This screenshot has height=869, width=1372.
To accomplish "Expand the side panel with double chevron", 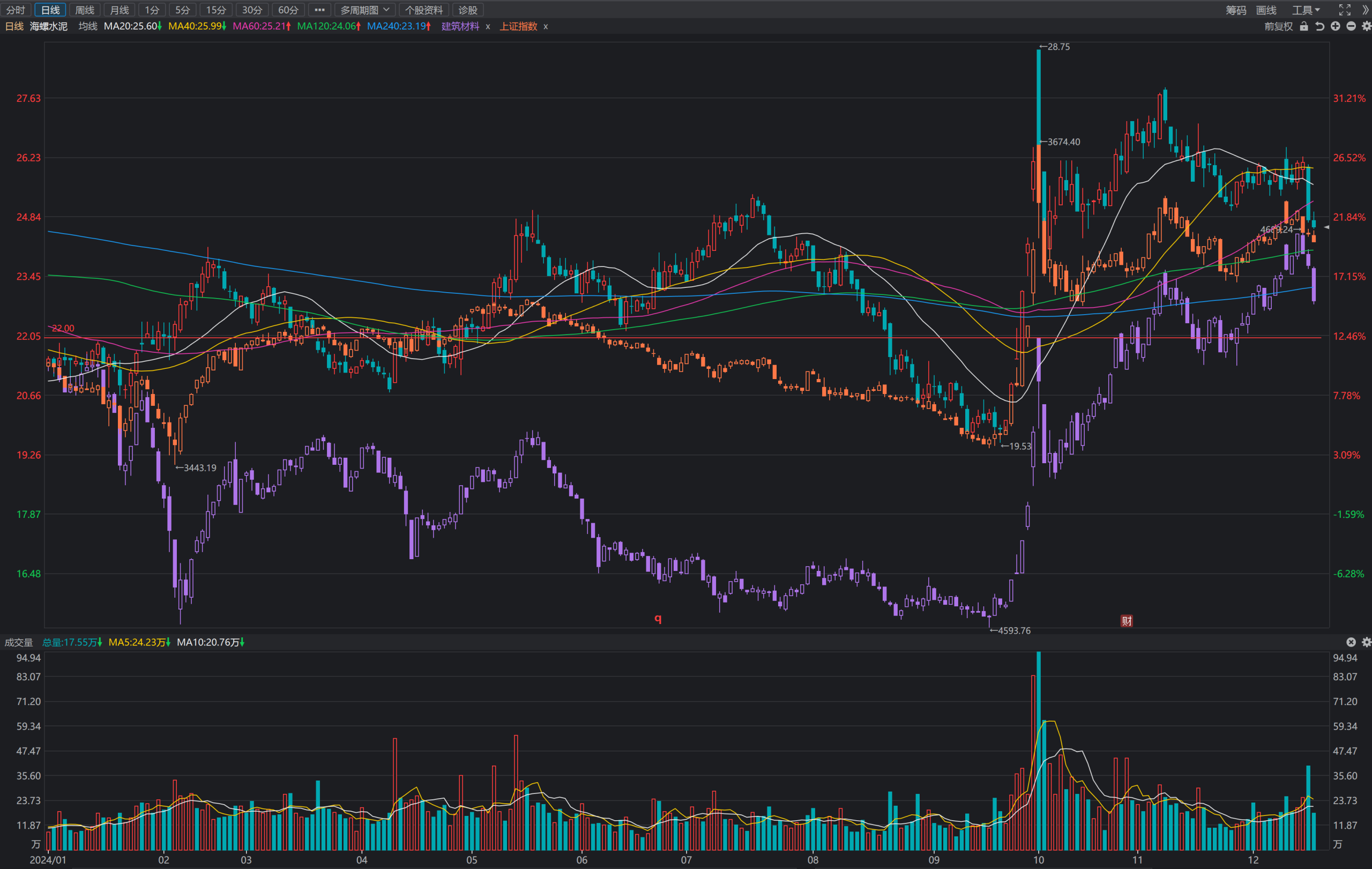I will (1366, 10).
